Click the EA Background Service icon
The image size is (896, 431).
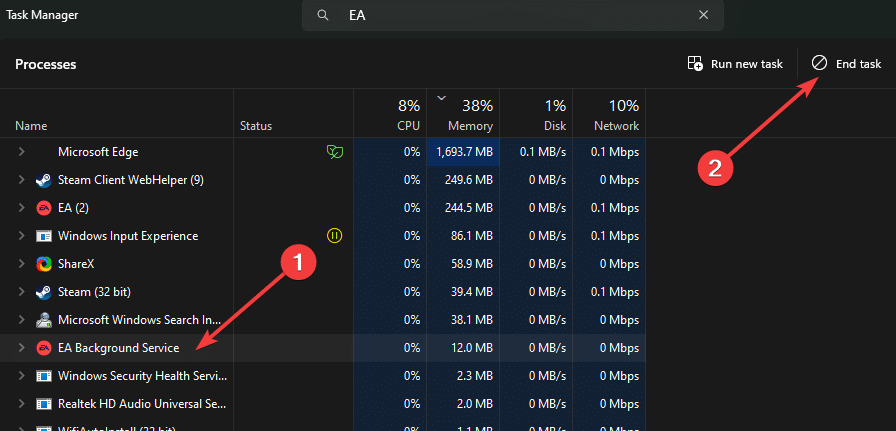point(43,348)
